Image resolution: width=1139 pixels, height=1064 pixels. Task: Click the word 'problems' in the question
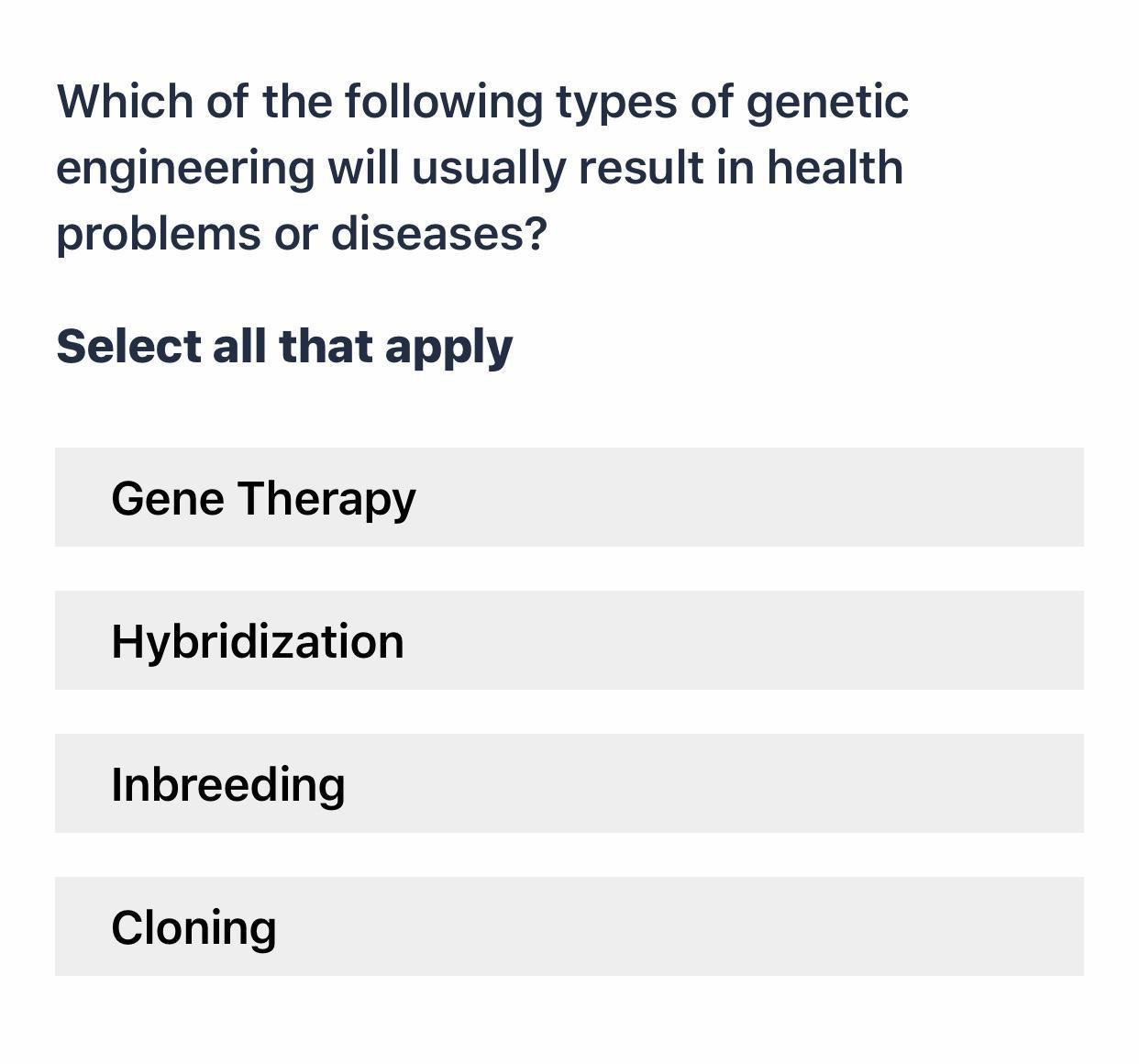click(x=158, y=235)
